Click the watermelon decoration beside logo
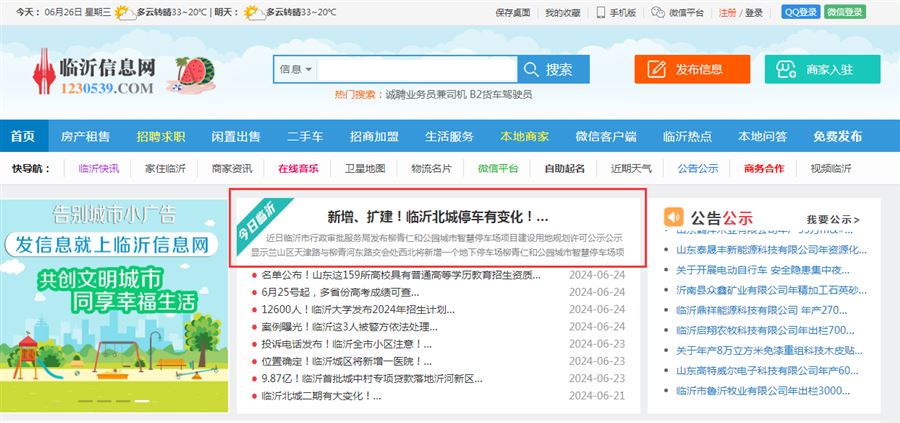900x423 pixels. coord(194,74)
